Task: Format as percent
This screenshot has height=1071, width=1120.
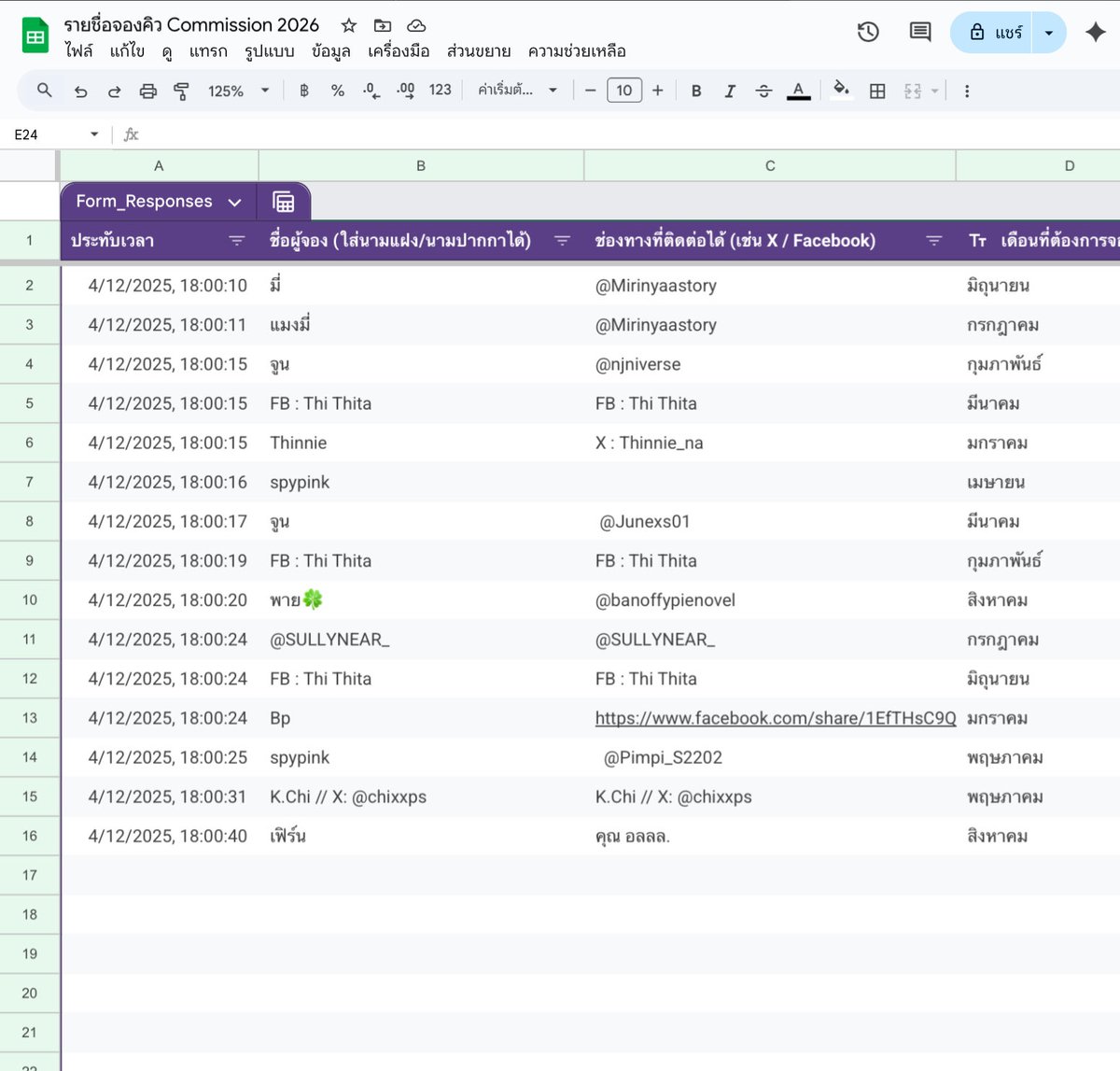Action: (338, 91)
